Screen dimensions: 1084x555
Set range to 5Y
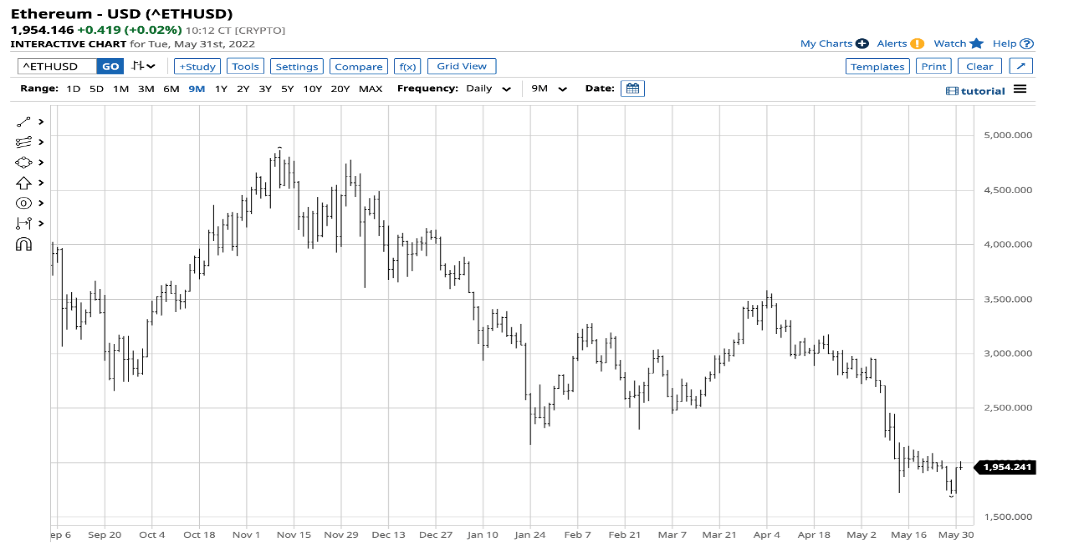[x=287, y=89]
